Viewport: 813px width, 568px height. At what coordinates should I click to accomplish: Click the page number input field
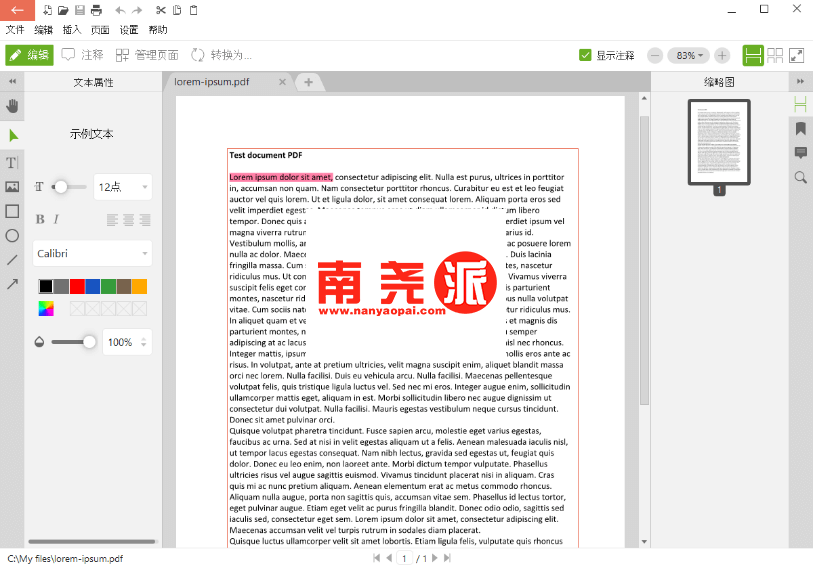404,558
